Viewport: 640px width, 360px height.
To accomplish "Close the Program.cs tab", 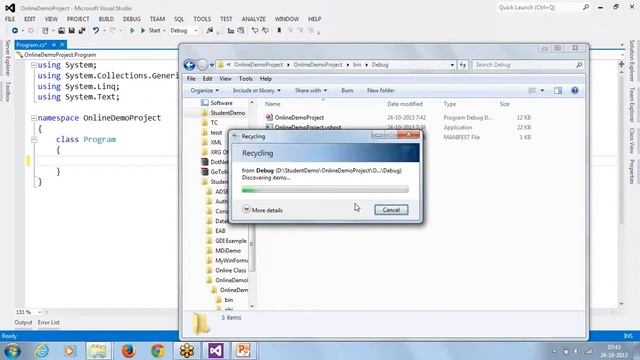I will click(x=62, y=45).
